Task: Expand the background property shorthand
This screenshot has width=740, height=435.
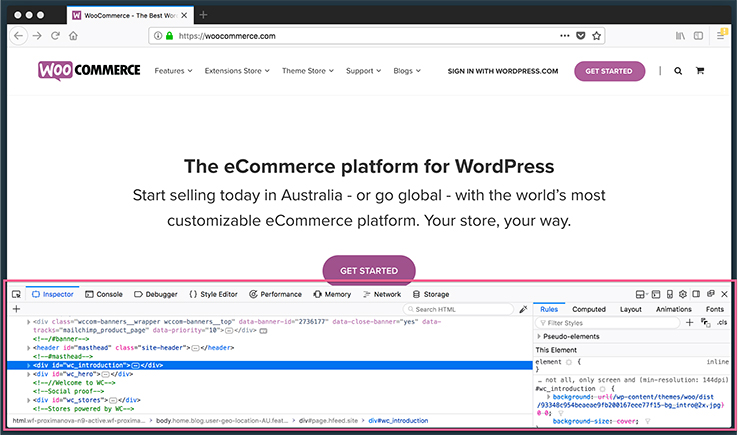Action: pyautogui.click(x=548, y=397)
